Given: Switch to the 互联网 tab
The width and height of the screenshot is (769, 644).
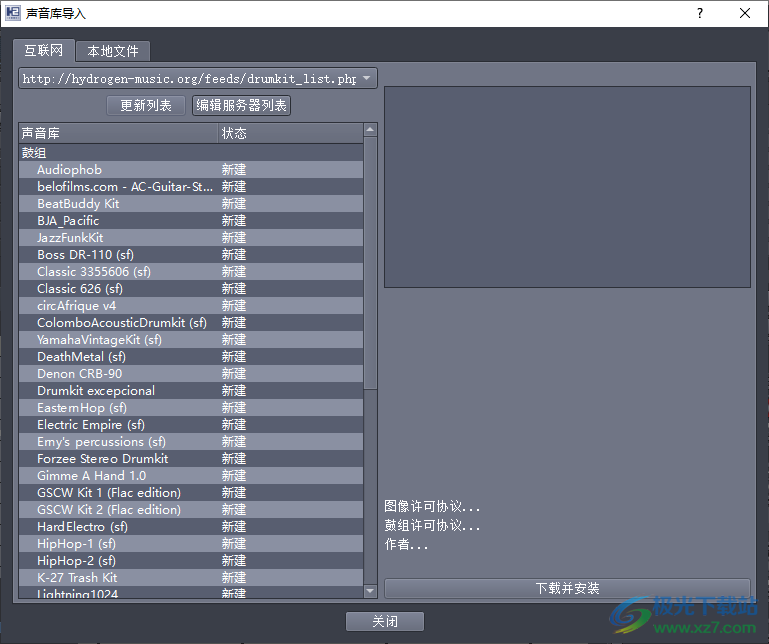Looking at the screenshot, I should click(x=44, y=51).
